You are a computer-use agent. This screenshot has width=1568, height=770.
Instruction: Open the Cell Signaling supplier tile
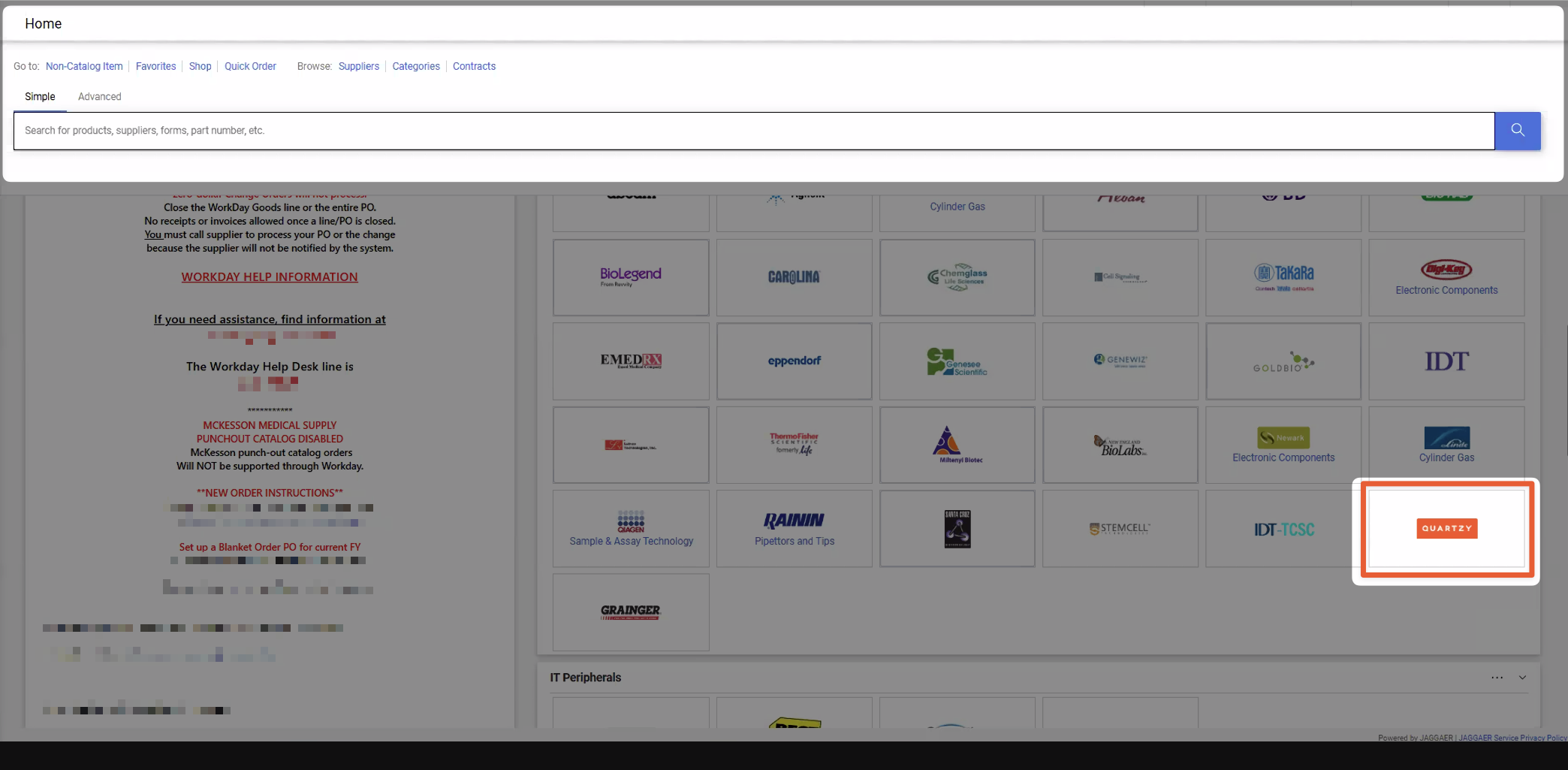coord(1120,277)
